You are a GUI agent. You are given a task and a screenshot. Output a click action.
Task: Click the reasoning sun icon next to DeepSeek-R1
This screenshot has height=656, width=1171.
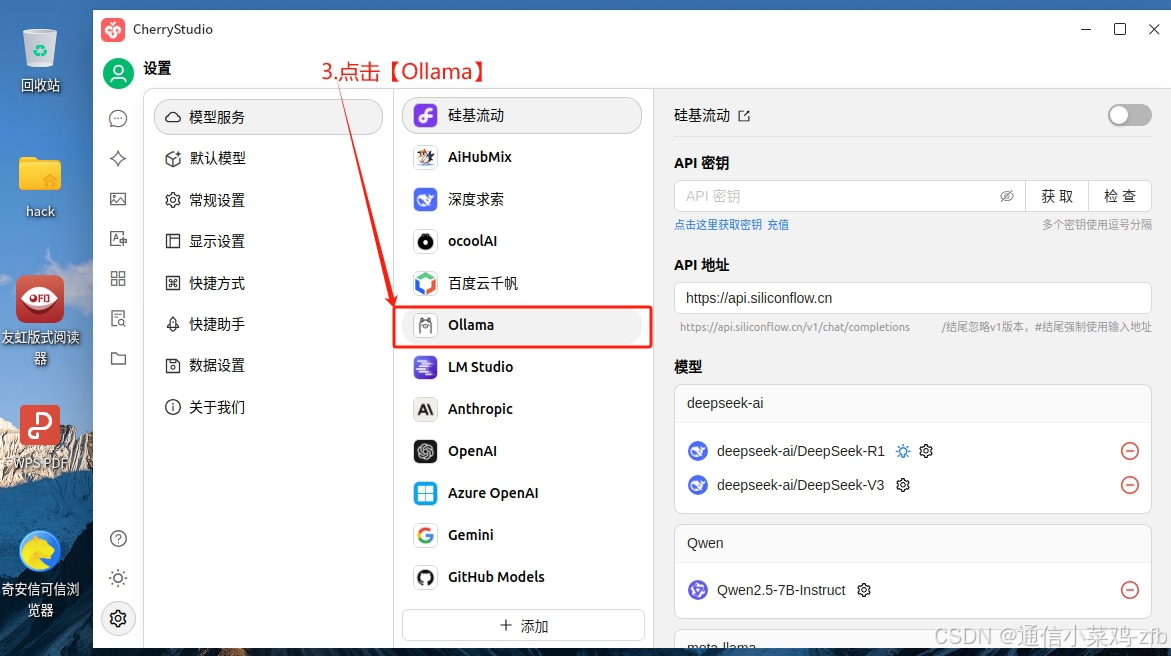[903, 451]
